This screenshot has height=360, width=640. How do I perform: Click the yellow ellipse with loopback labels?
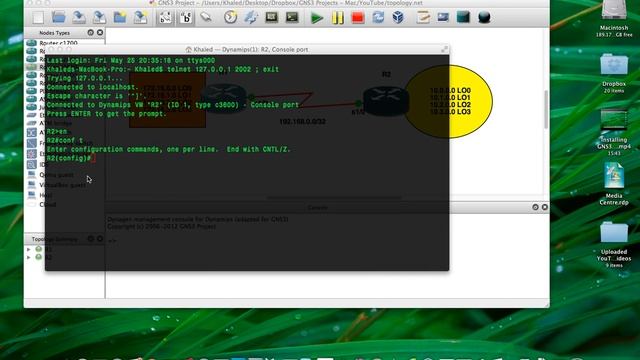coord(448,101)
